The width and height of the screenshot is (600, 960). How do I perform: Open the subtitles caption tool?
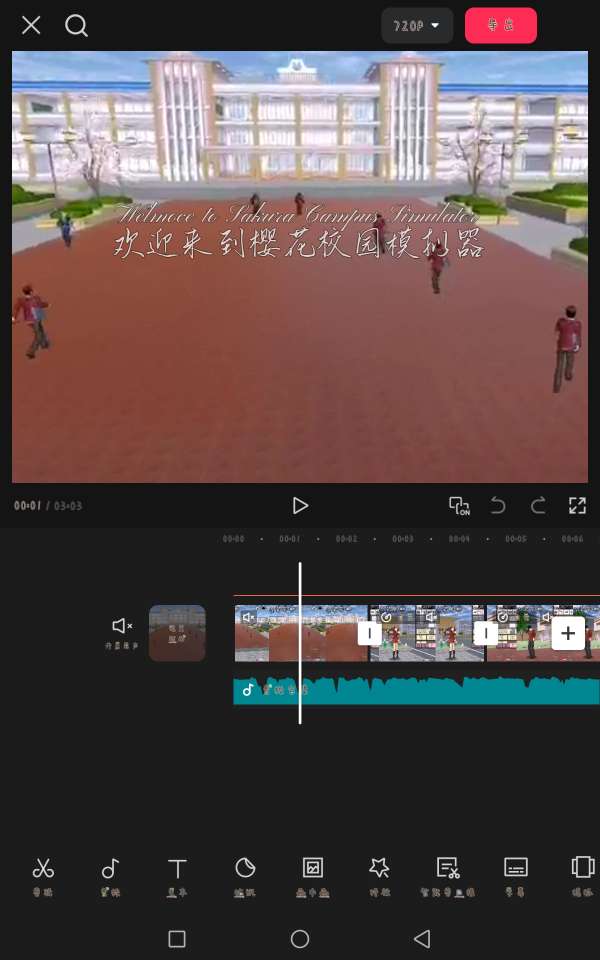click(x=516, y=876)
